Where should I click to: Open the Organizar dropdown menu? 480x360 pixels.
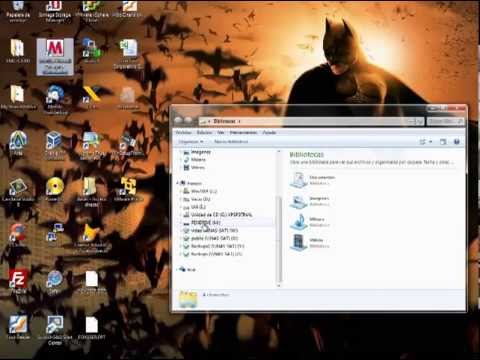click(190, 142)
